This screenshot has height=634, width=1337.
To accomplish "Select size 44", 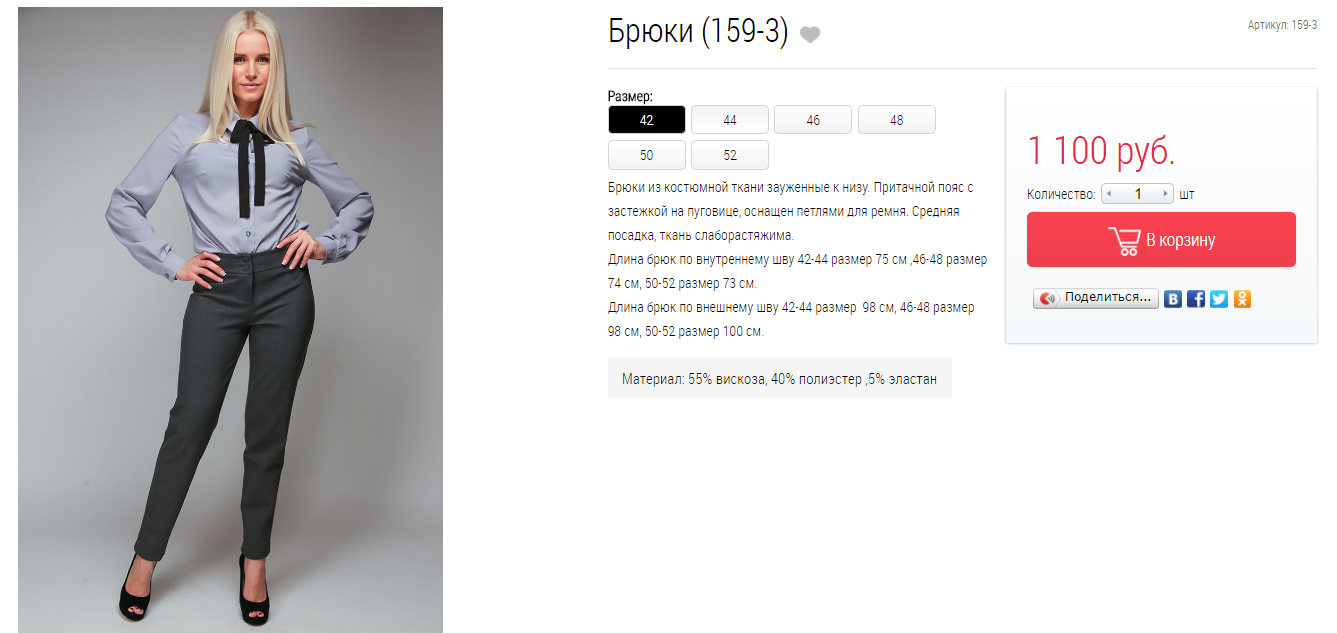I will point(730,120).
